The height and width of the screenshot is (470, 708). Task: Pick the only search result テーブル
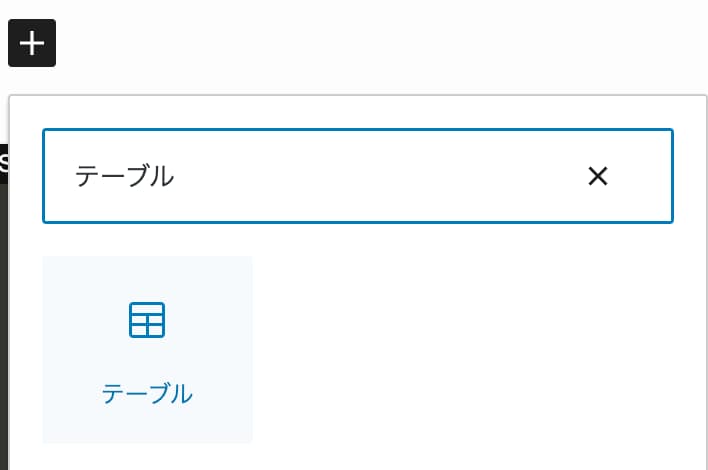[147, 349]
